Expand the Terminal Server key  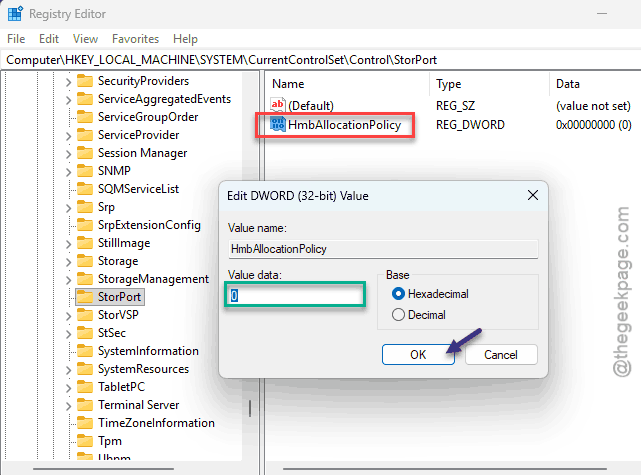pos(68,406)
